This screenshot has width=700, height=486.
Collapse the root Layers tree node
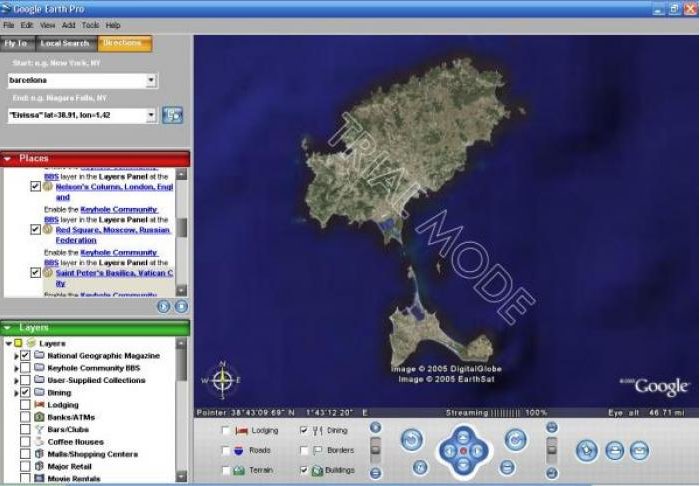[x=8, y=344]
